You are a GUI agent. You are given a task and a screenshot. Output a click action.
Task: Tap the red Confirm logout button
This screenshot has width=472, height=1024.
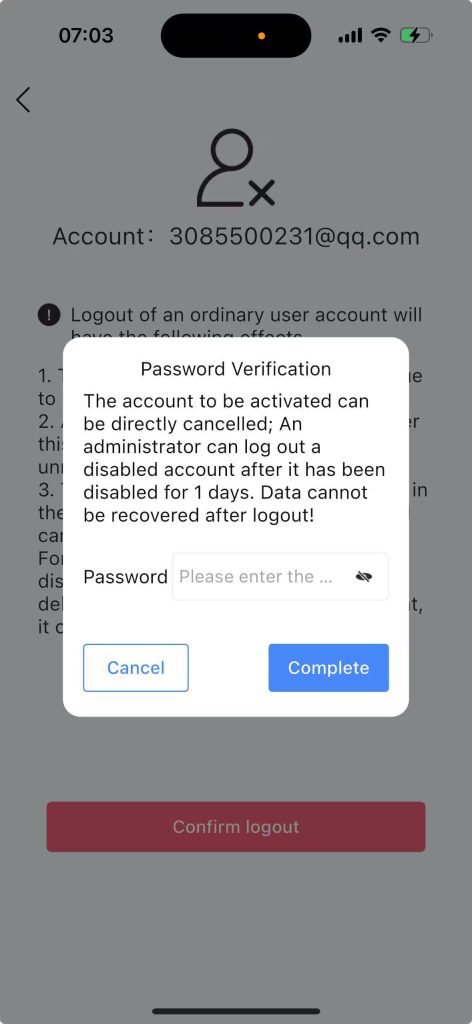click(x=236, y=827)
